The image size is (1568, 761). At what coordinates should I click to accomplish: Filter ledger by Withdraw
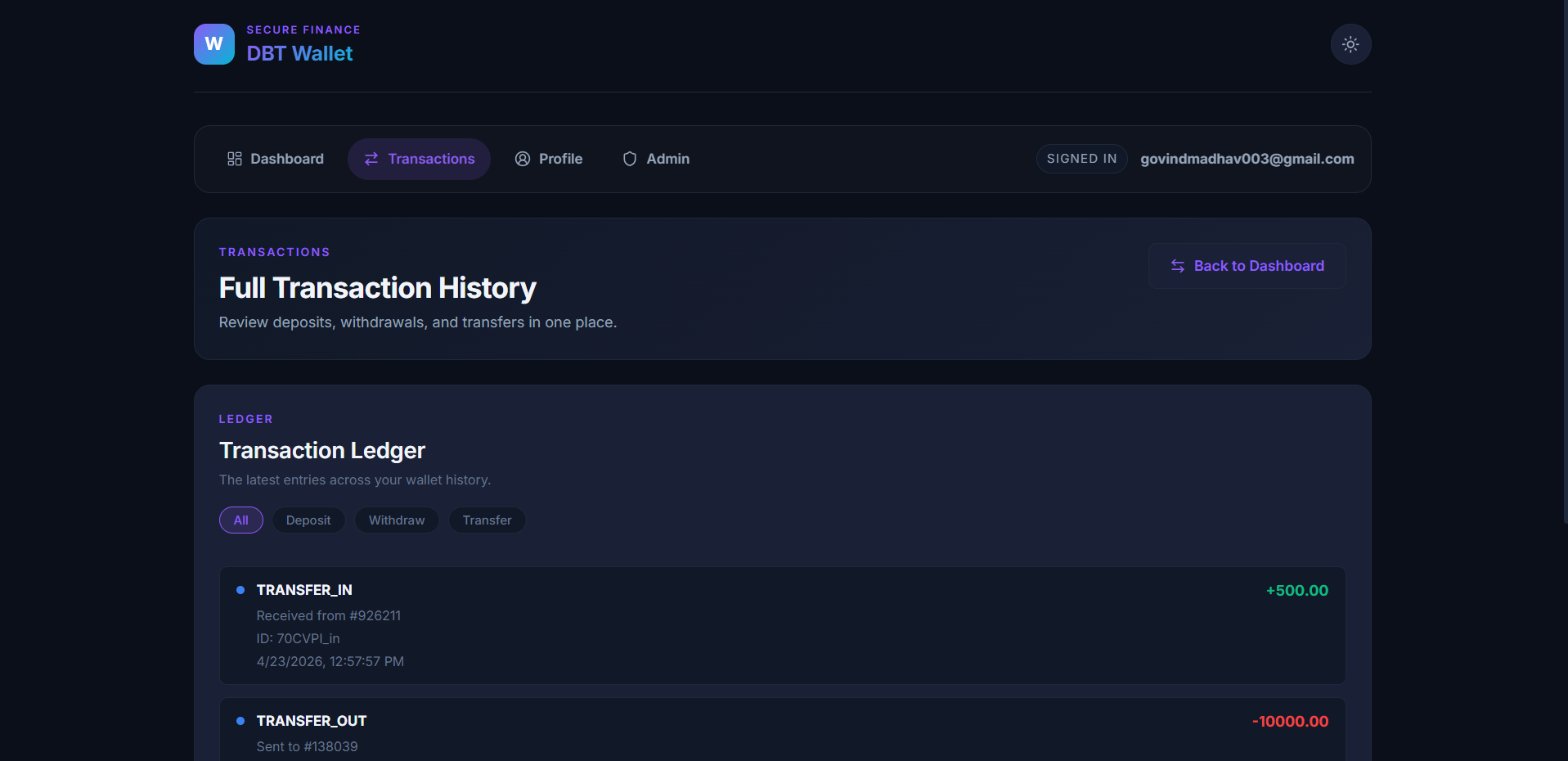pos(397,520)
